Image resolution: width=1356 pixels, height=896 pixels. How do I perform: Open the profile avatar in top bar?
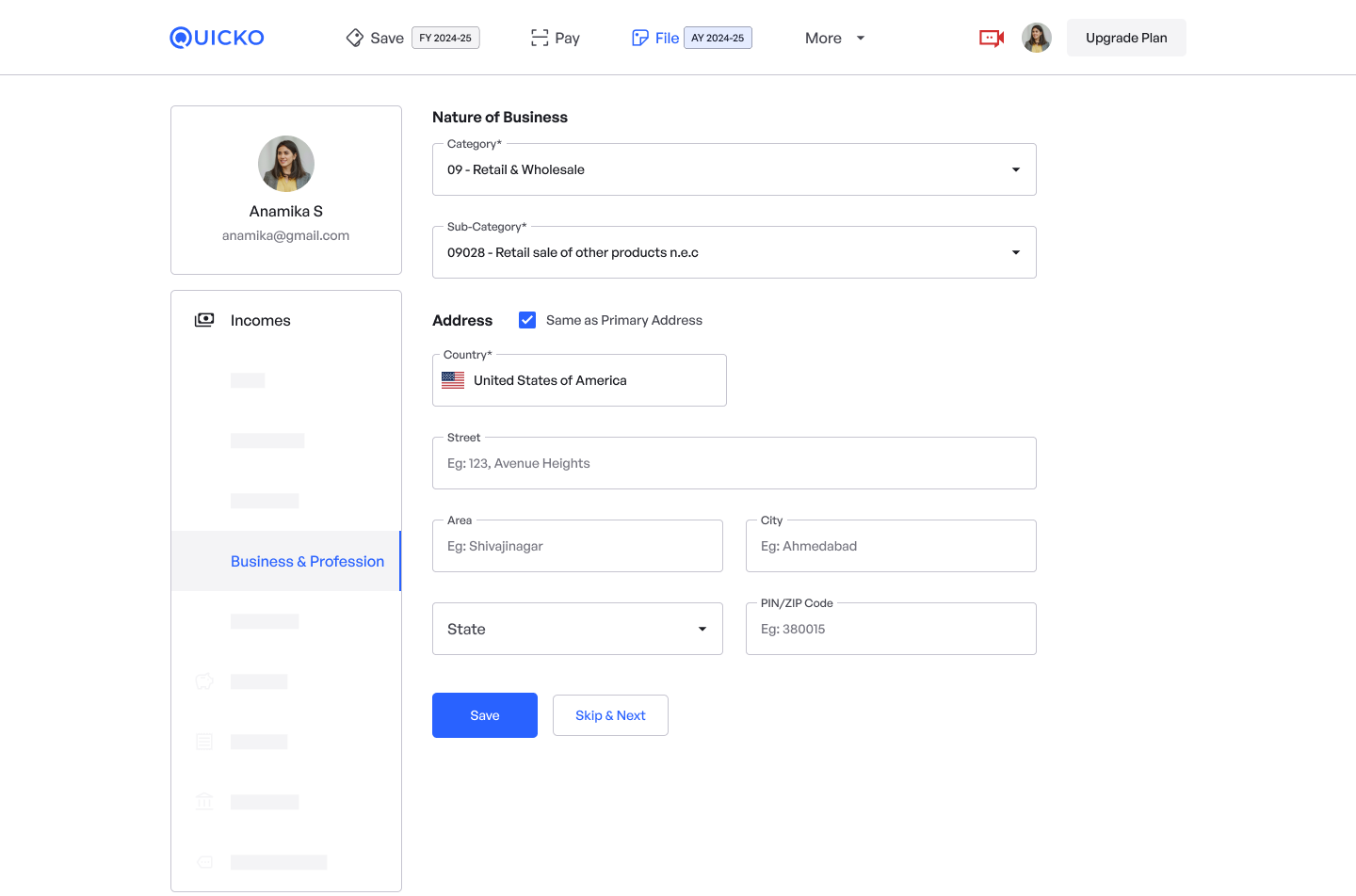[x=1037, y=38]
